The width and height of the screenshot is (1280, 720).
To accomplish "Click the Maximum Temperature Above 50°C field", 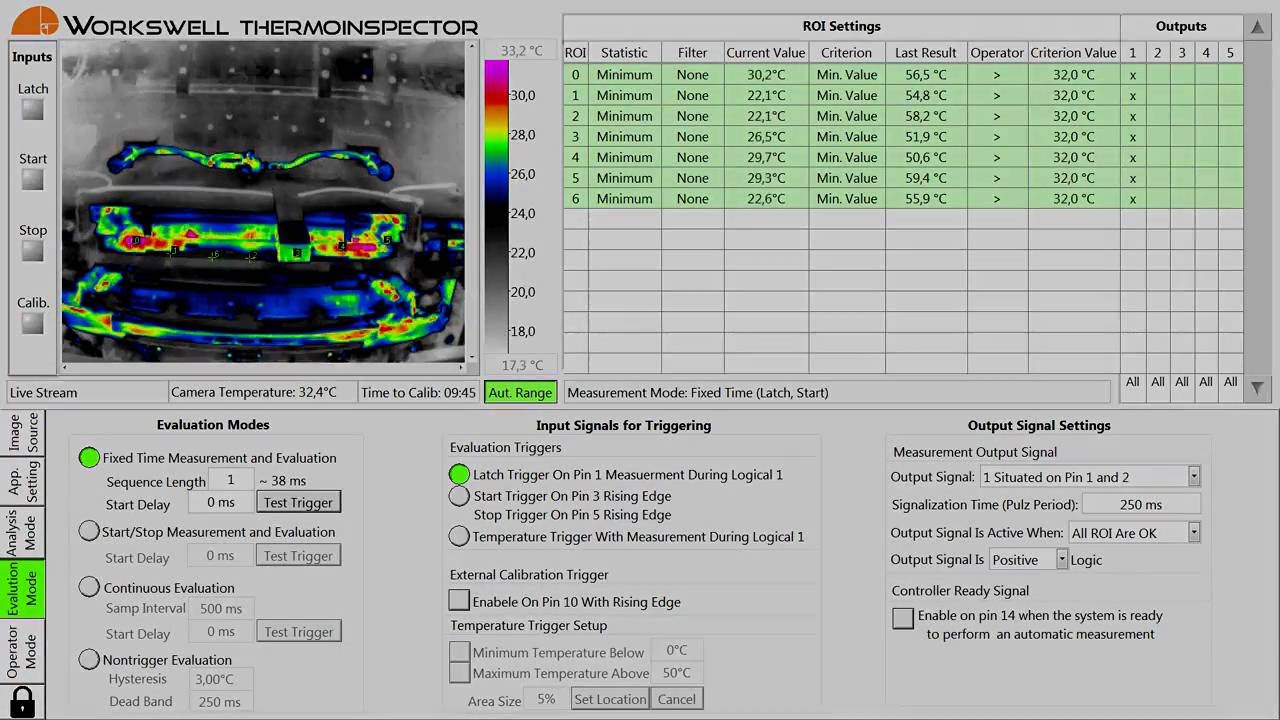I will pyautogui.click(x=676, y=673).
